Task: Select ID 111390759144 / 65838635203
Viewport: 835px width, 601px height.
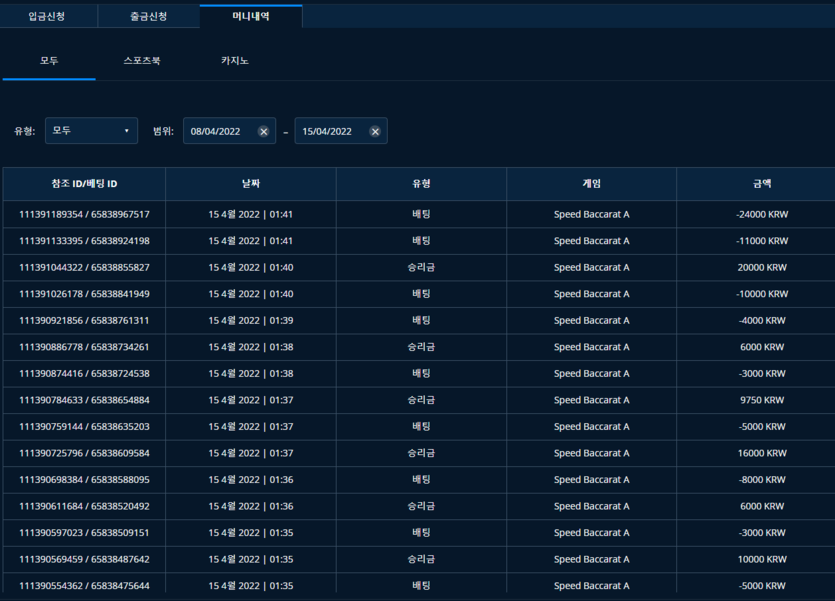Action: click(x=84, y=427)
